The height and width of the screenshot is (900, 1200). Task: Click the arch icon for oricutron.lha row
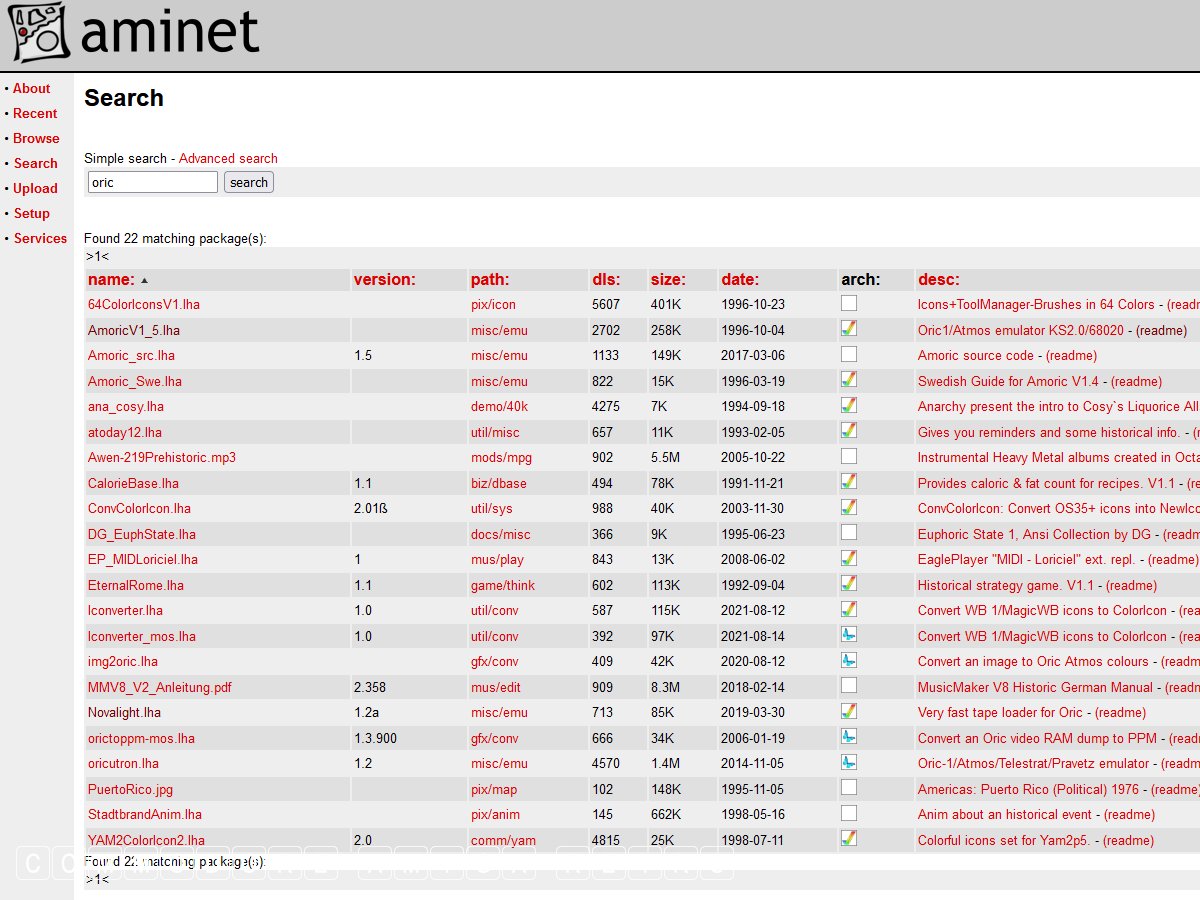click(849, 762)
